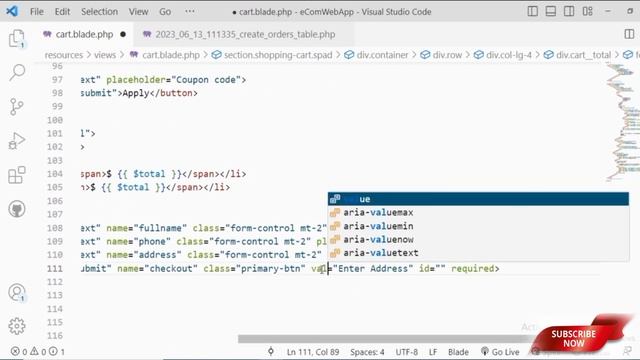Switch to cart.blade.php tab

pos(84,34)
